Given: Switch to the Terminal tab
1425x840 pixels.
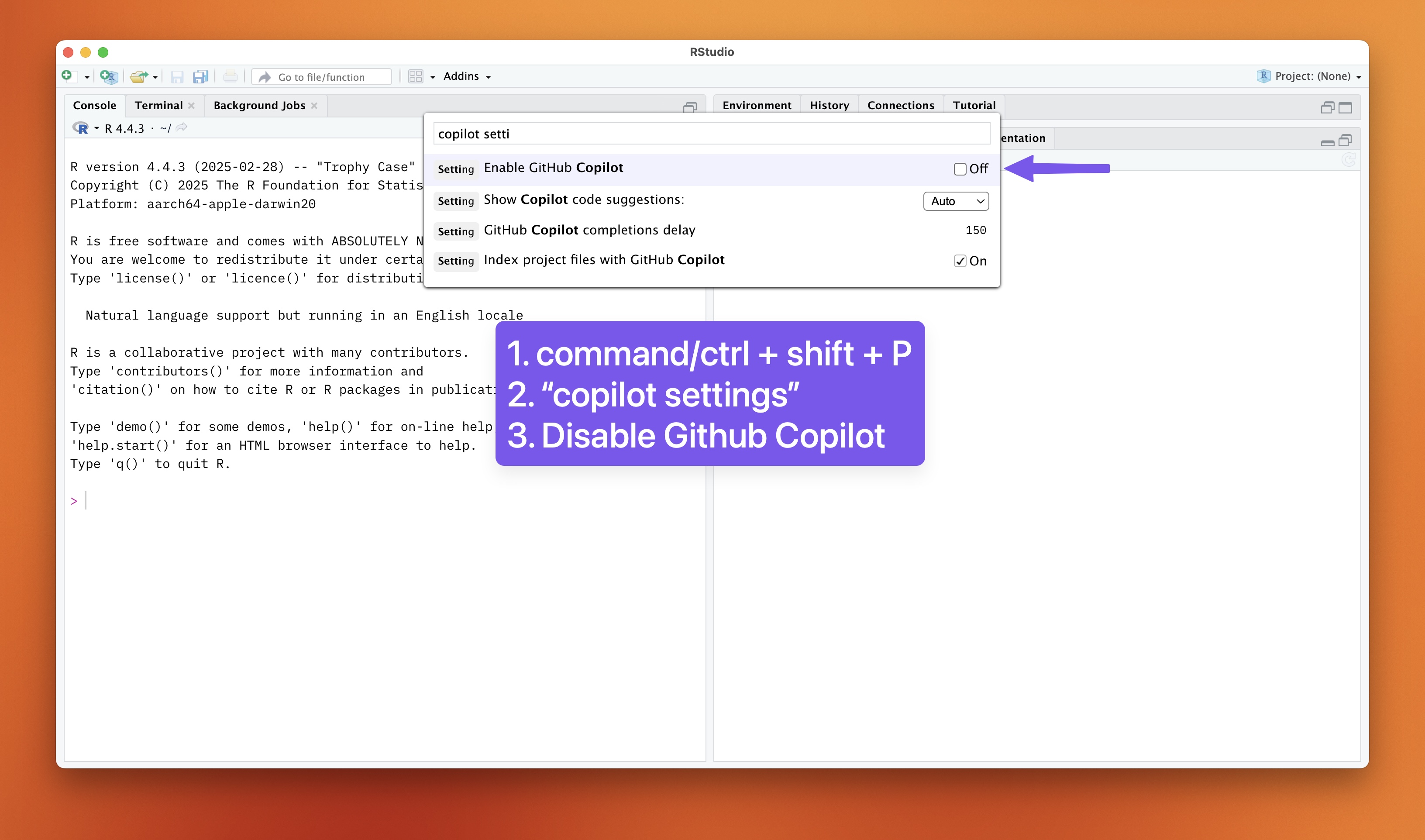Looking at the screenshot, I should (158, 105).
